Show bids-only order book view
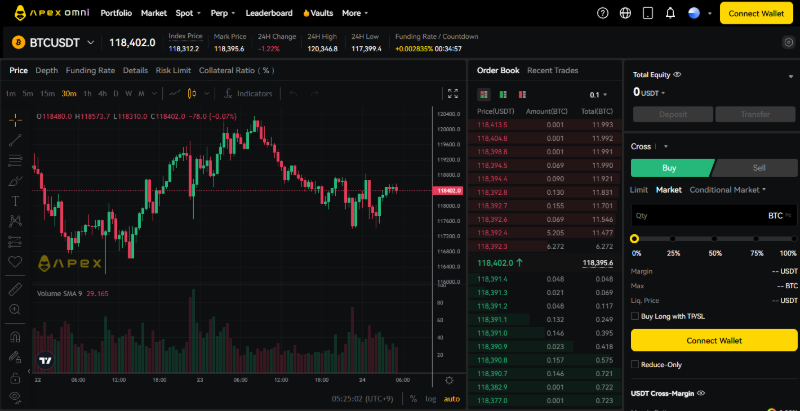Viewport: 800px width, 411px height. point(503,94)
